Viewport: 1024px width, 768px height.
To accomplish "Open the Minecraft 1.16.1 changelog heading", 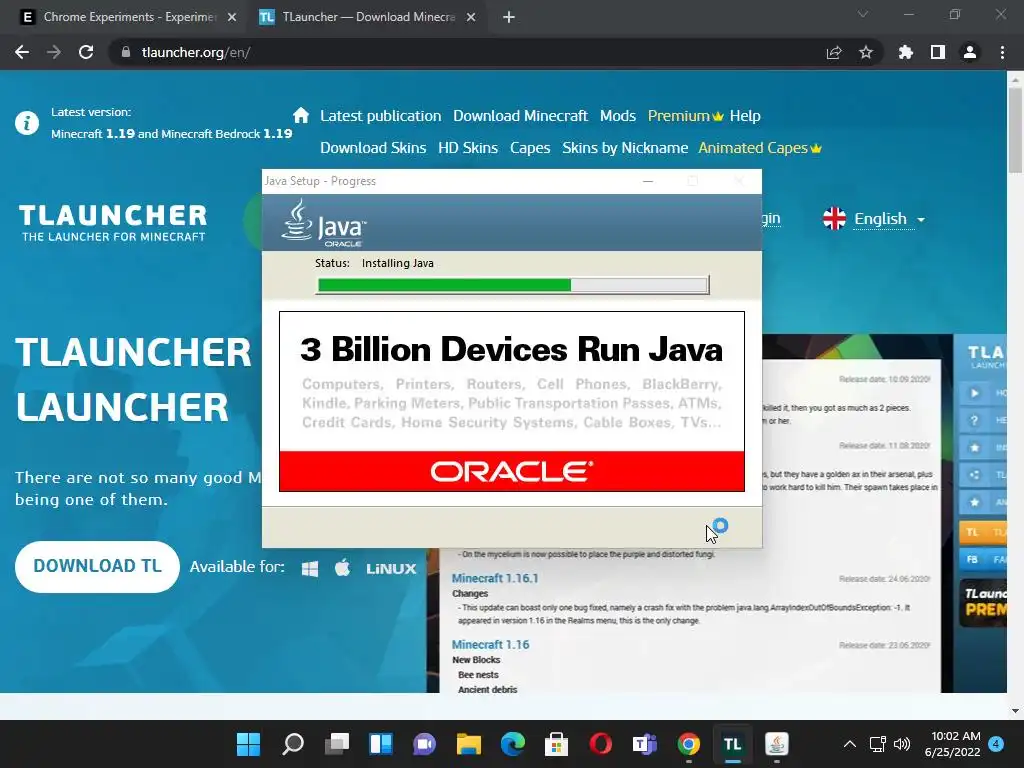I will click(x=495, y=578).
